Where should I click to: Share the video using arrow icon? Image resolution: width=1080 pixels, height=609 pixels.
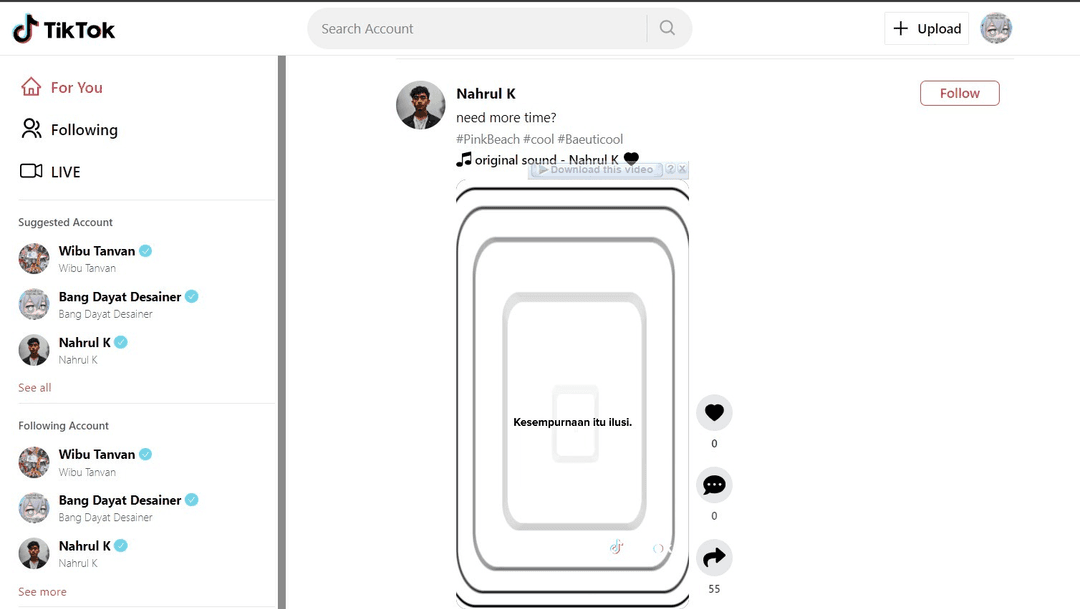pyautogui.click(x=714, y=557)
